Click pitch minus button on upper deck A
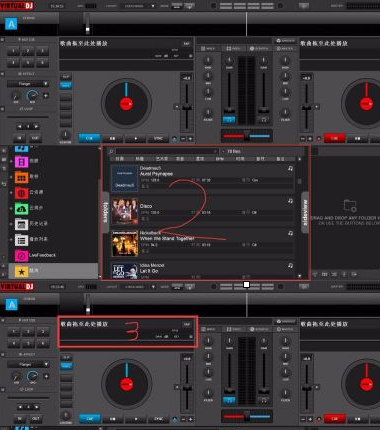Image resolution: width=380 pixels, height=430 pixels. (x=183, y=139)
